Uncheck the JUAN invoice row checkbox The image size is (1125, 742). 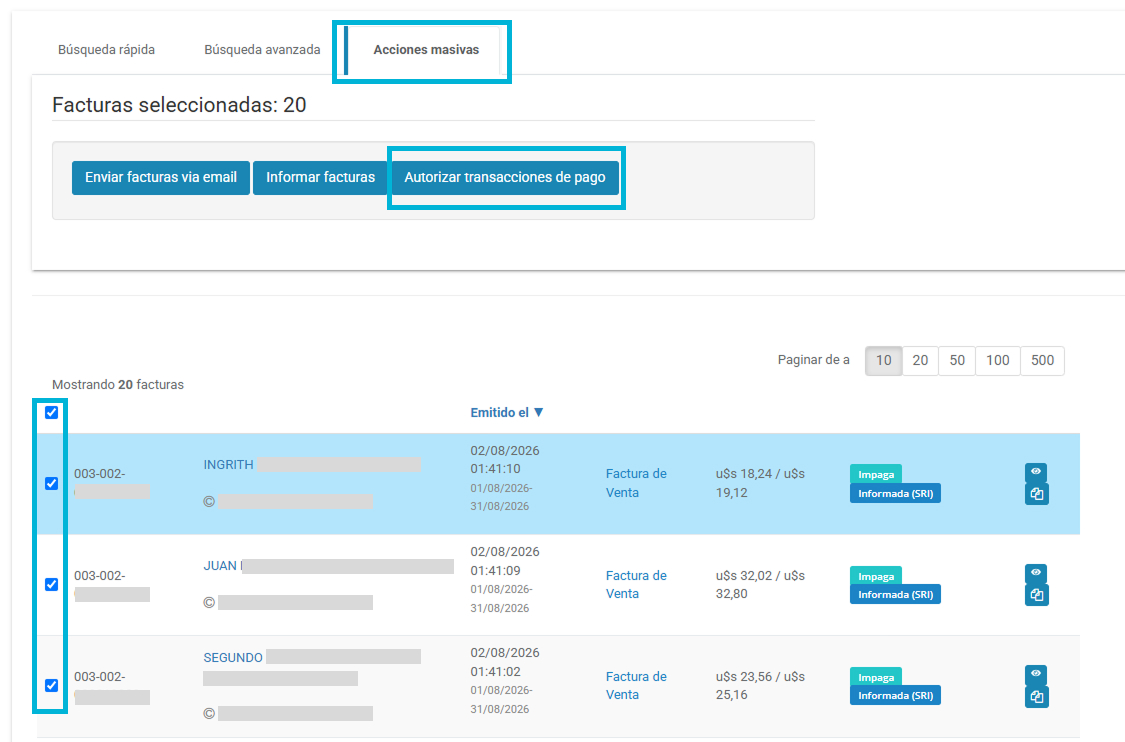click(x=52, y=585)
